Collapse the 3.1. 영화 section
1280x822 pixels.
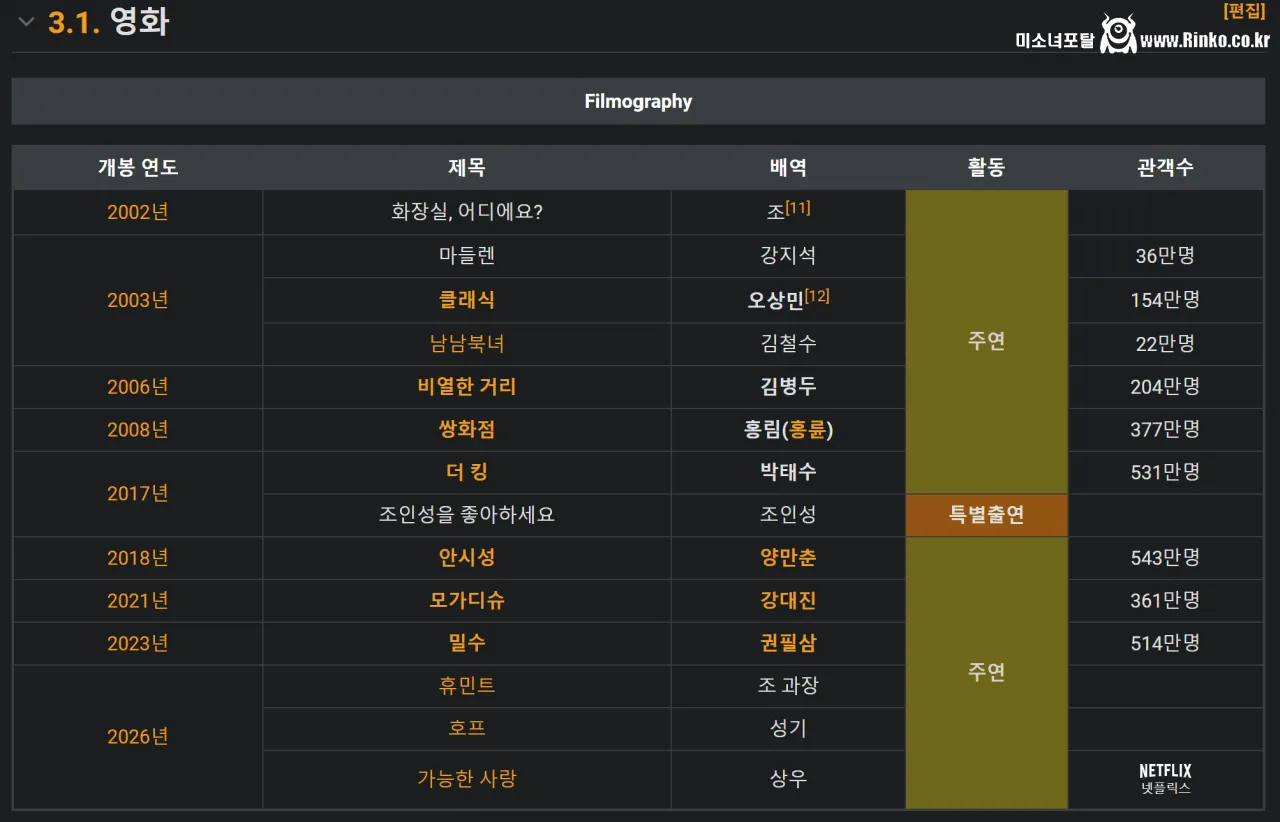coord(25,20)
